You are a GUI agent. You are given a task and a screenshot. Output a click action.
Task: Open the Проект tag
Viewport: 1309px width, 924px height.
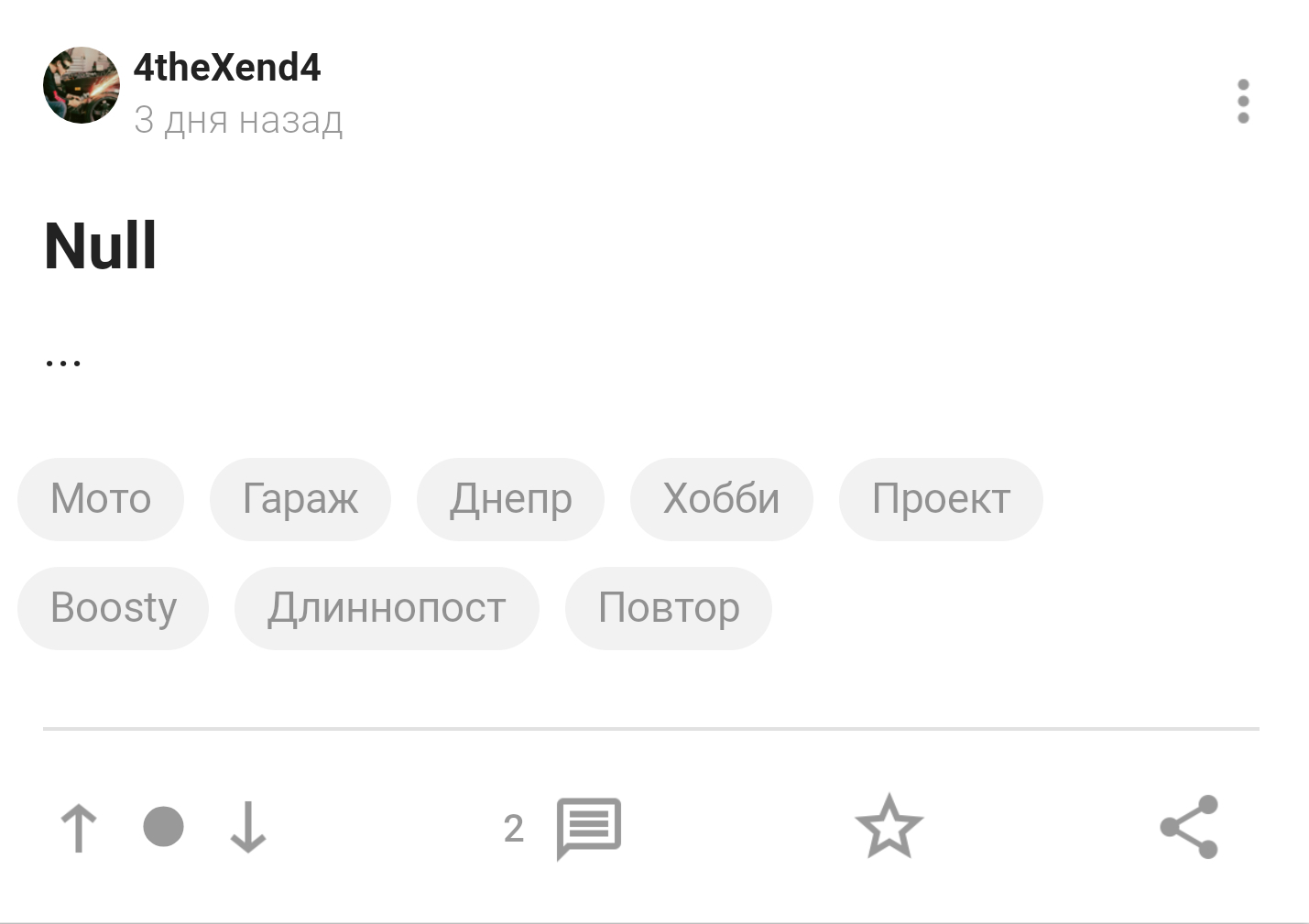pos(941,499)
